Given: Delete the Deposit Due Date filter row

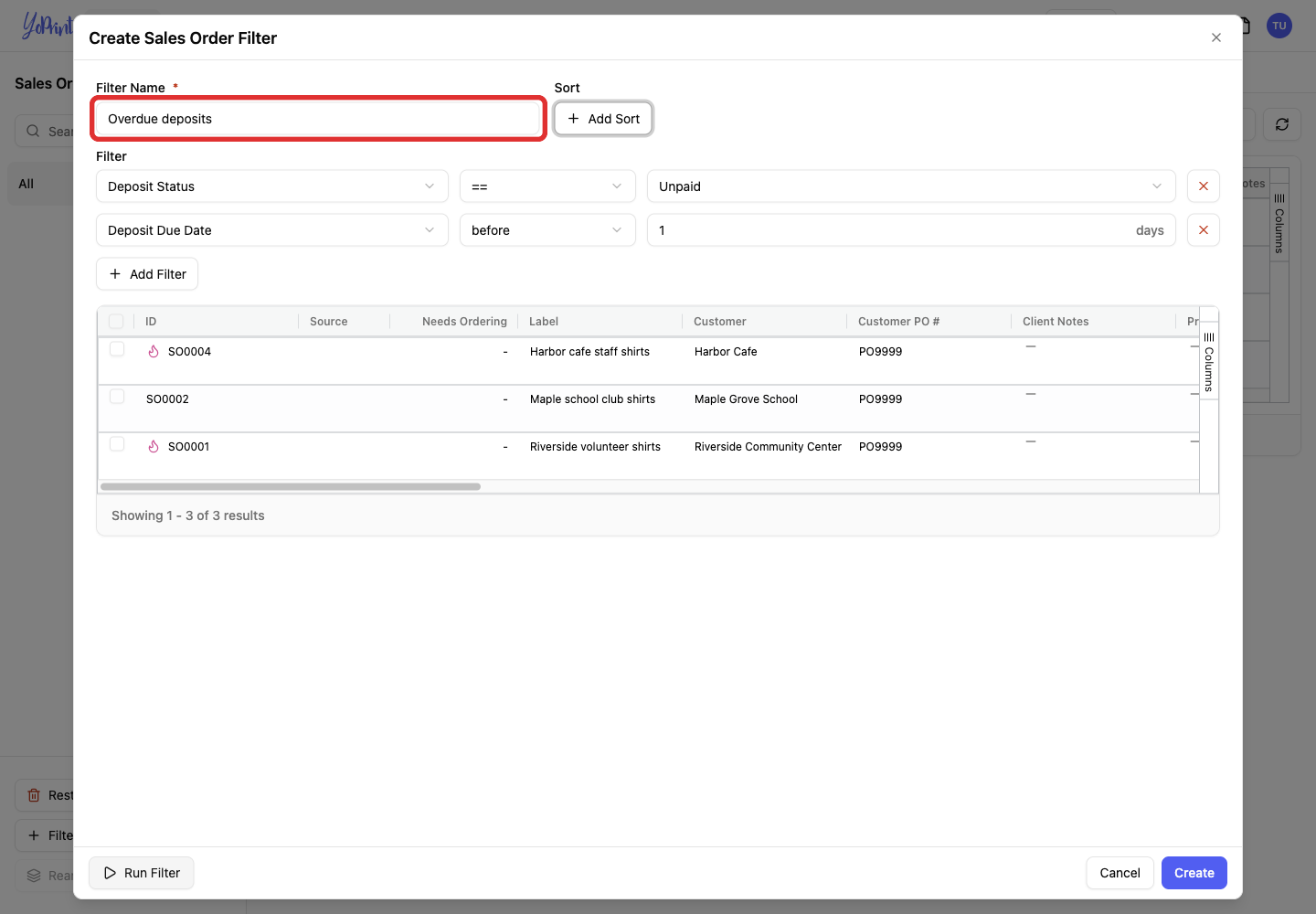Looking at the screenshot, I should coord(1204,230).
